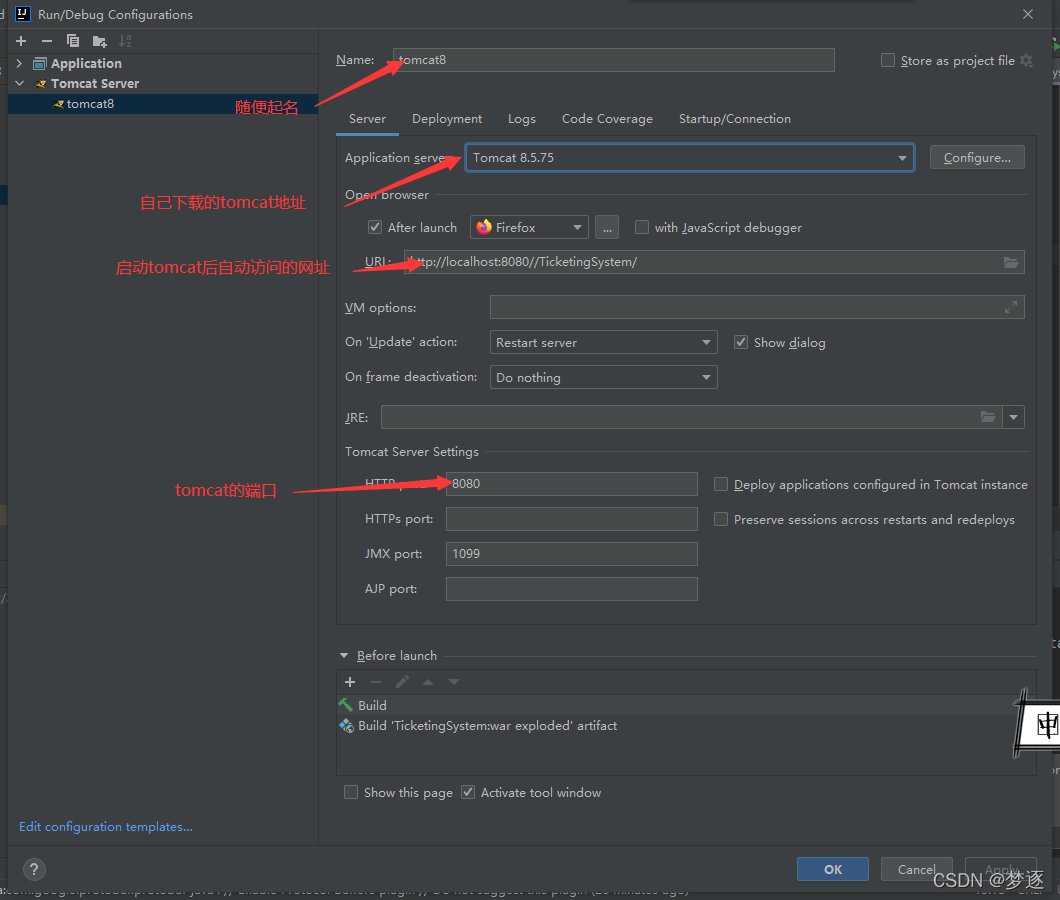1060x900 pixels.
Task: Open the Application server dropdown
Action: pos(901,157)
